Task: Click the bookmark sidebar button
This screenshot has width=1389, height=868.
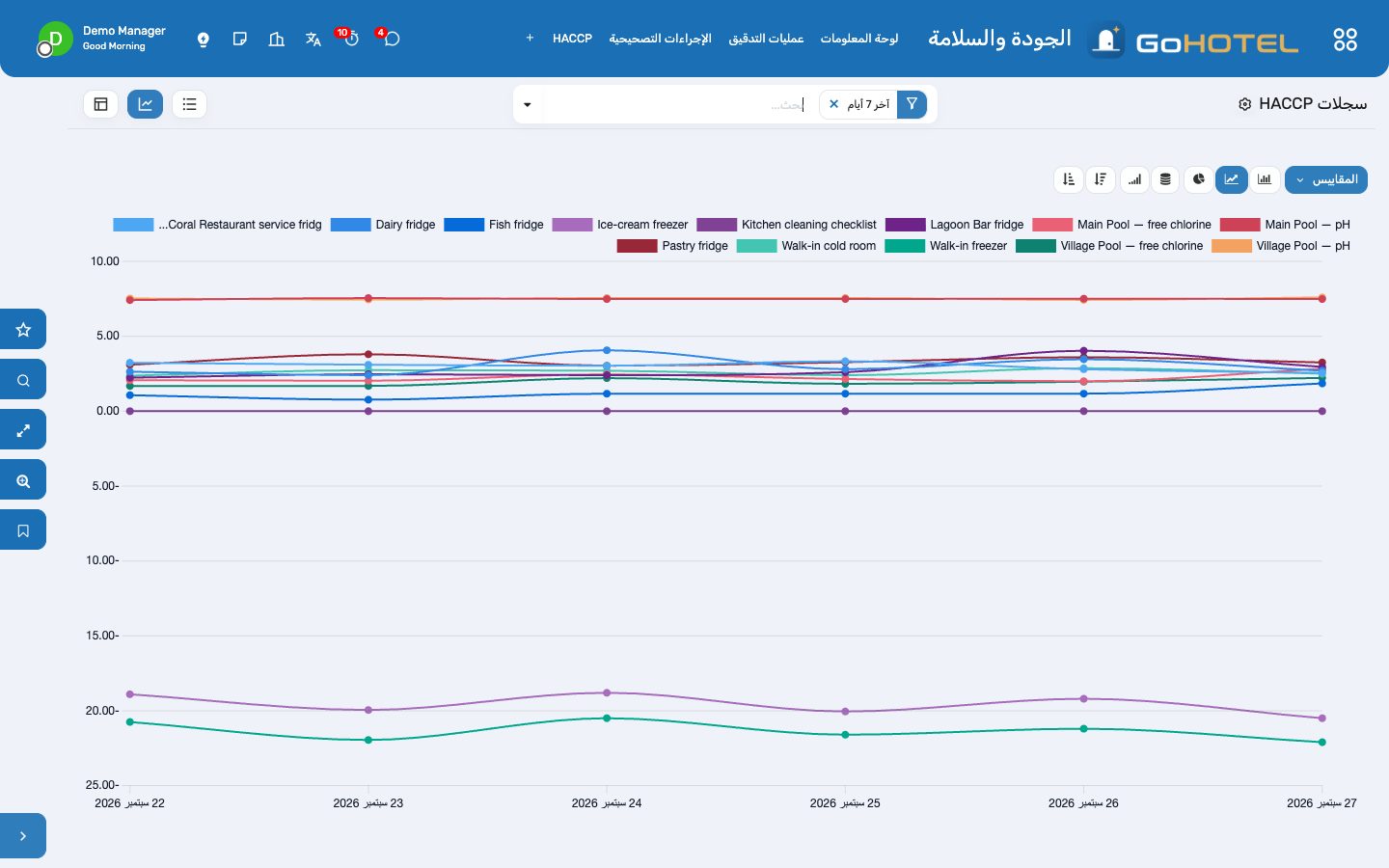Action: (23, 530)
